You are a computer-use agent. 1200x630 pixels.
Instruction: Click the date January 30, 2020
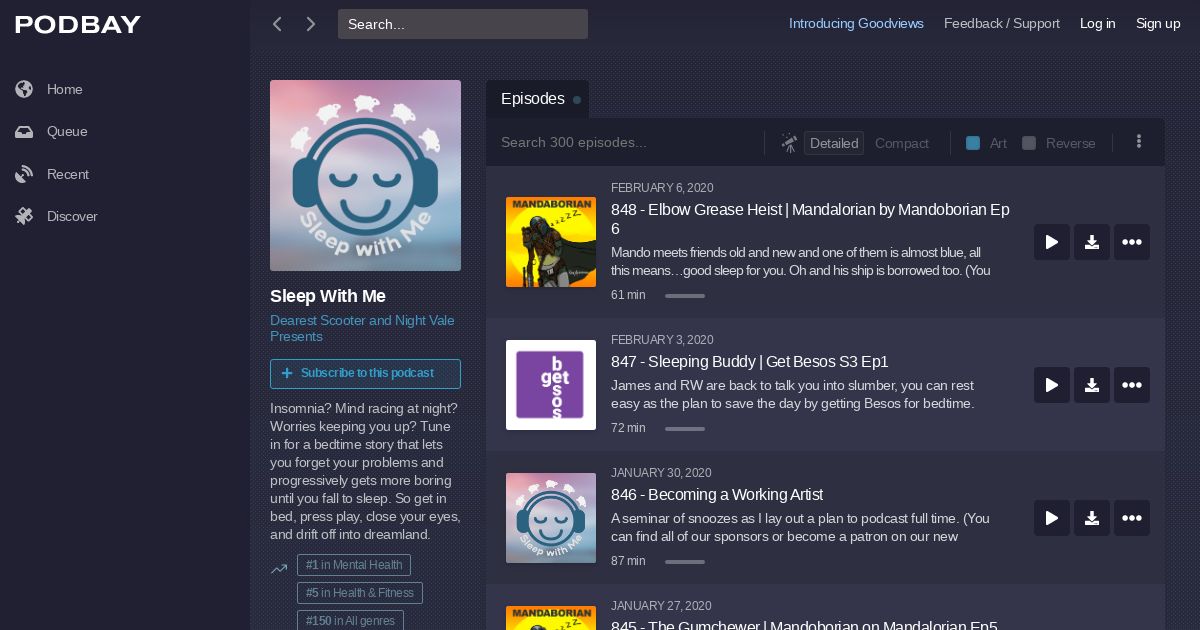[661, 473]
